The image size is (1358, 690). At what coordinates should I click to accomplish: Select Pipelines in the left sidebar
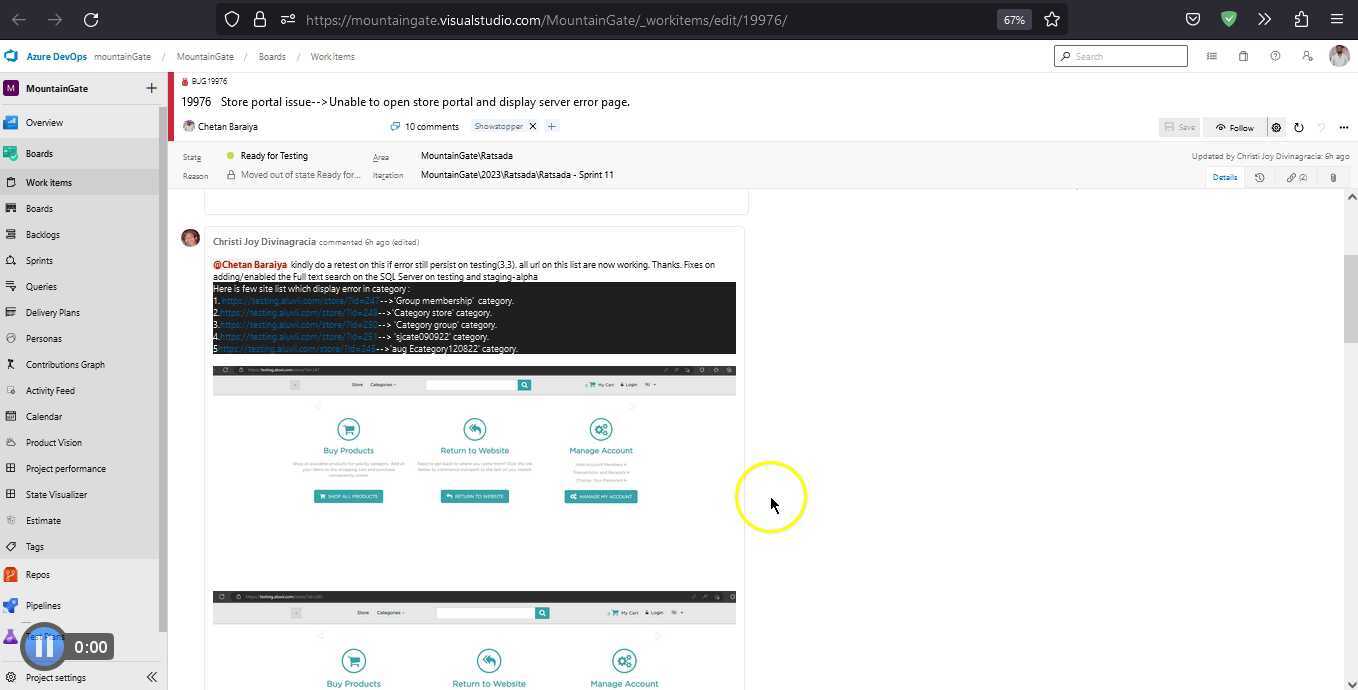43,605
